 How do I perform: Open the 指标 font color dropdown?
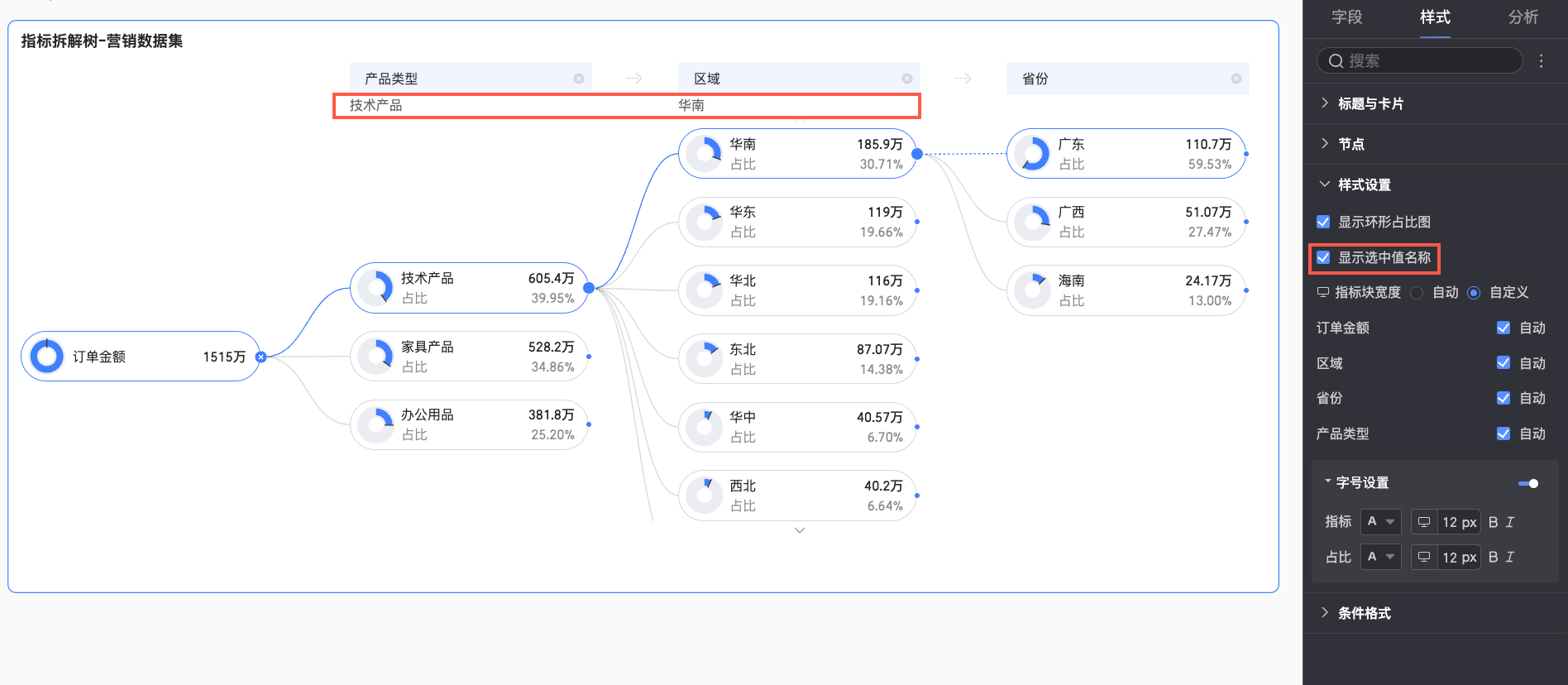click(x=1381, y=522)
